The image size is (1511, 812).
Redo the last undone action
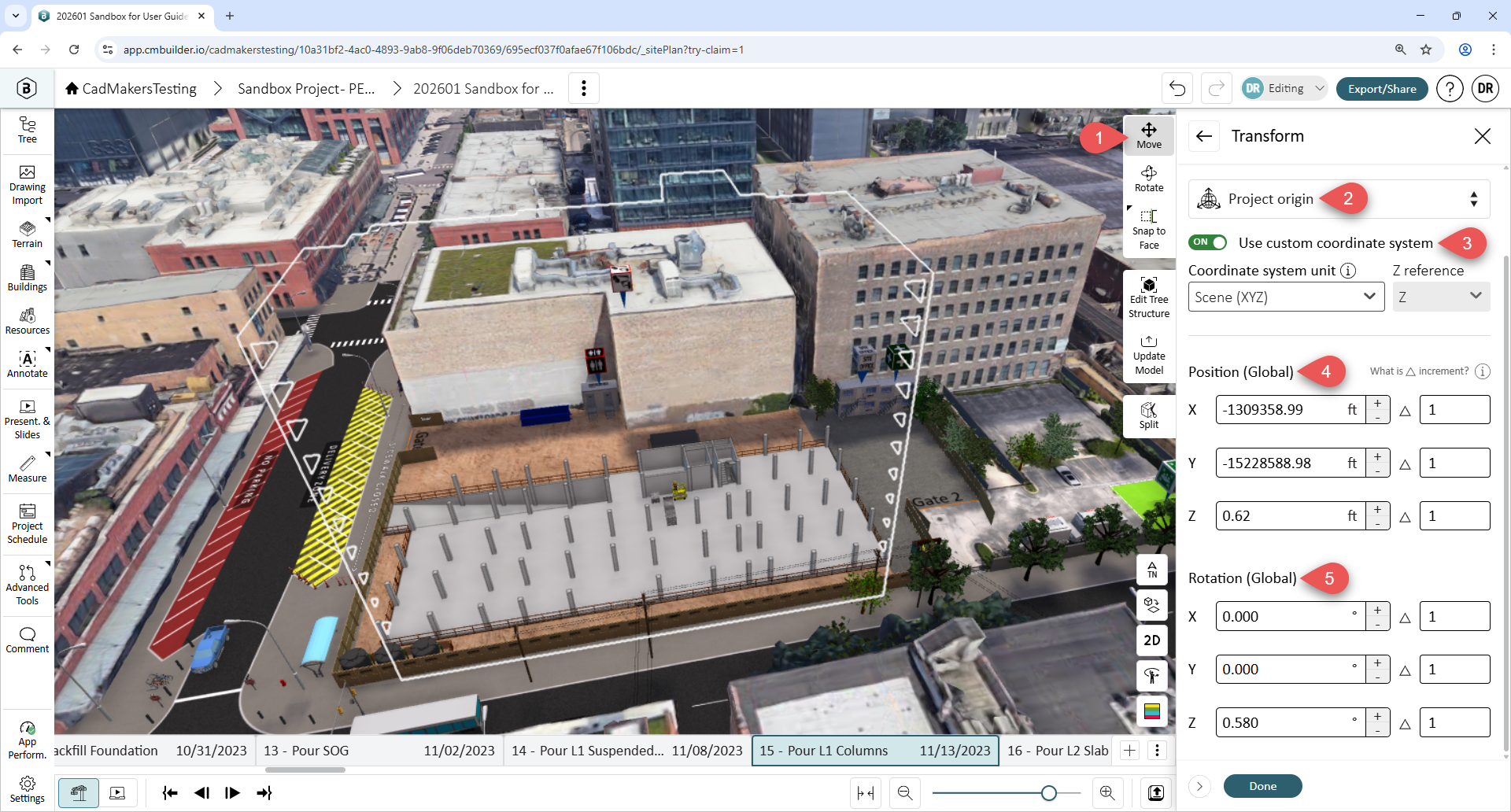tap(1217, 88)
